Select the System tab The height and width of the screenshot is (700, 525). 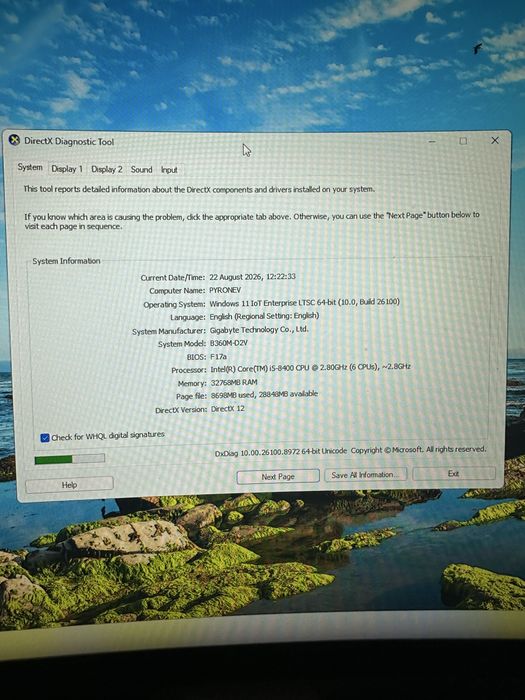(x=30, y=167)
